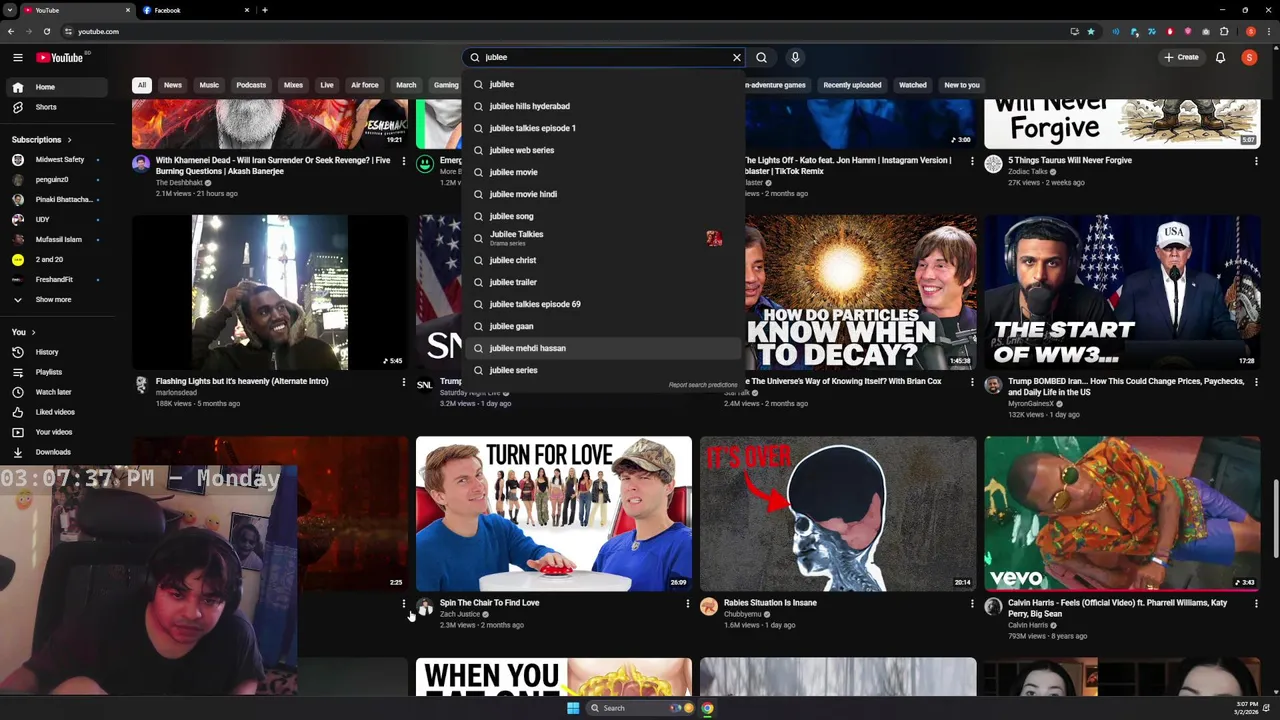Open the YouTube hamburger guide menu

point(18,58)
